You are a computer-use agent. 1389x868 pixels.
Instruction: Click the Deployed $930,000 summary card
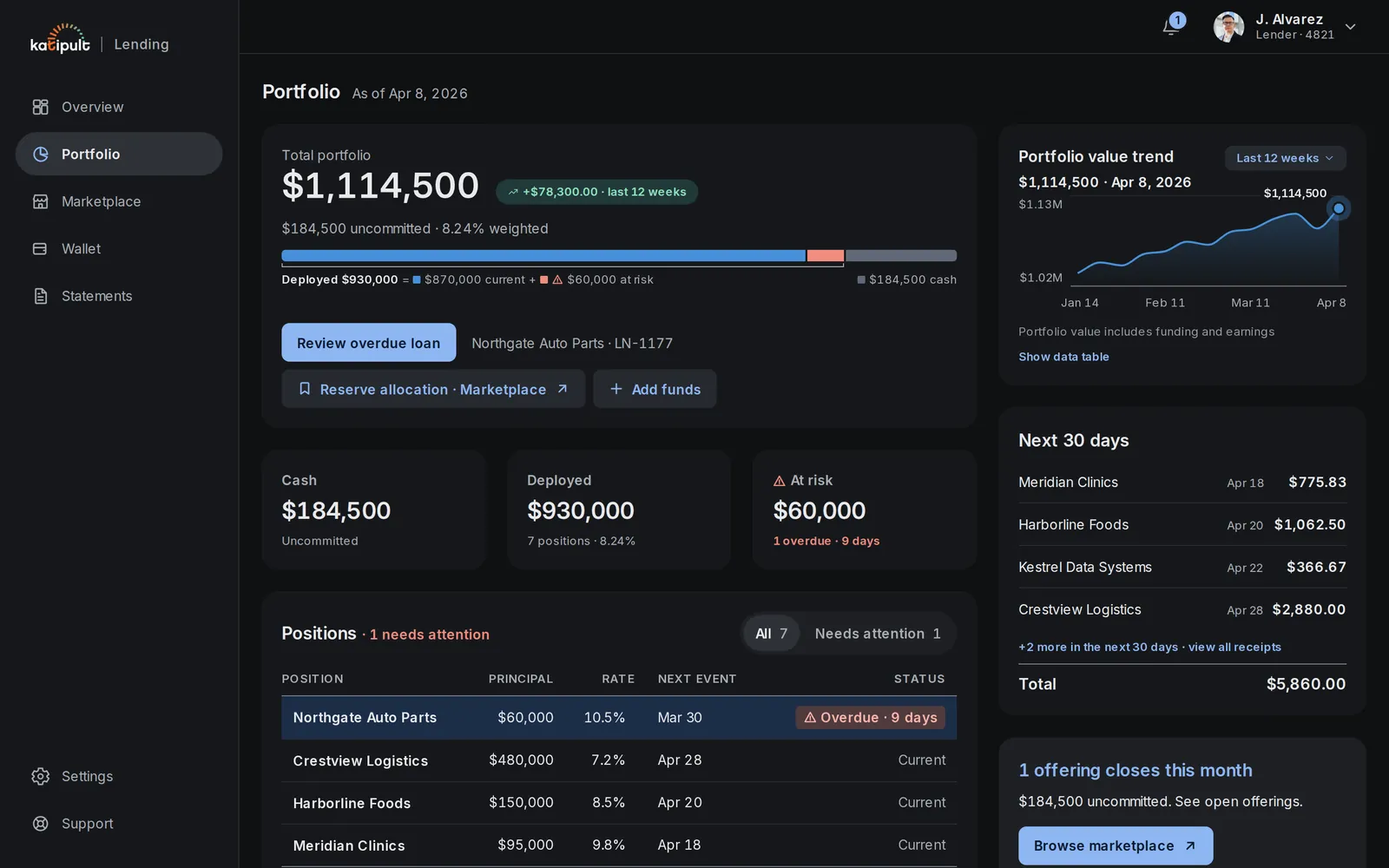coord(619,510)
